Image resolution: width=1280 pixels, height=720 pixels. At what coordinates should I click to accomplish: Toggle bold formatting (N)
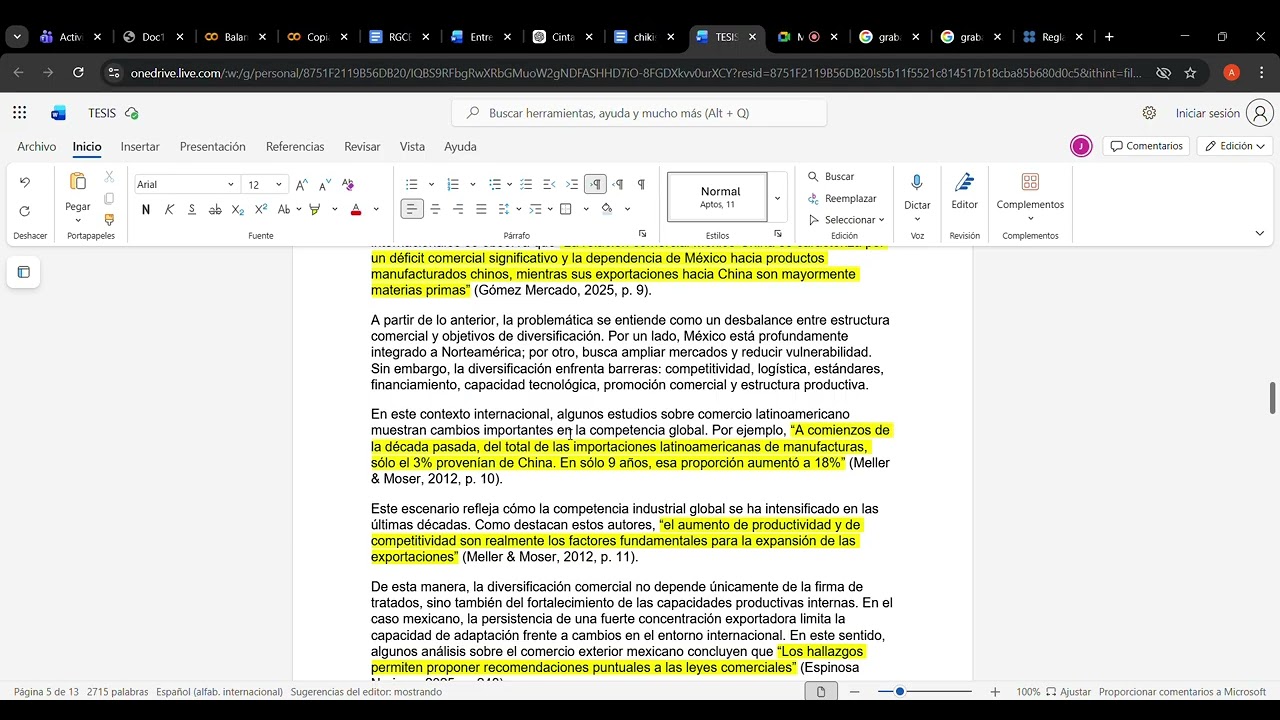click(146, 209)
